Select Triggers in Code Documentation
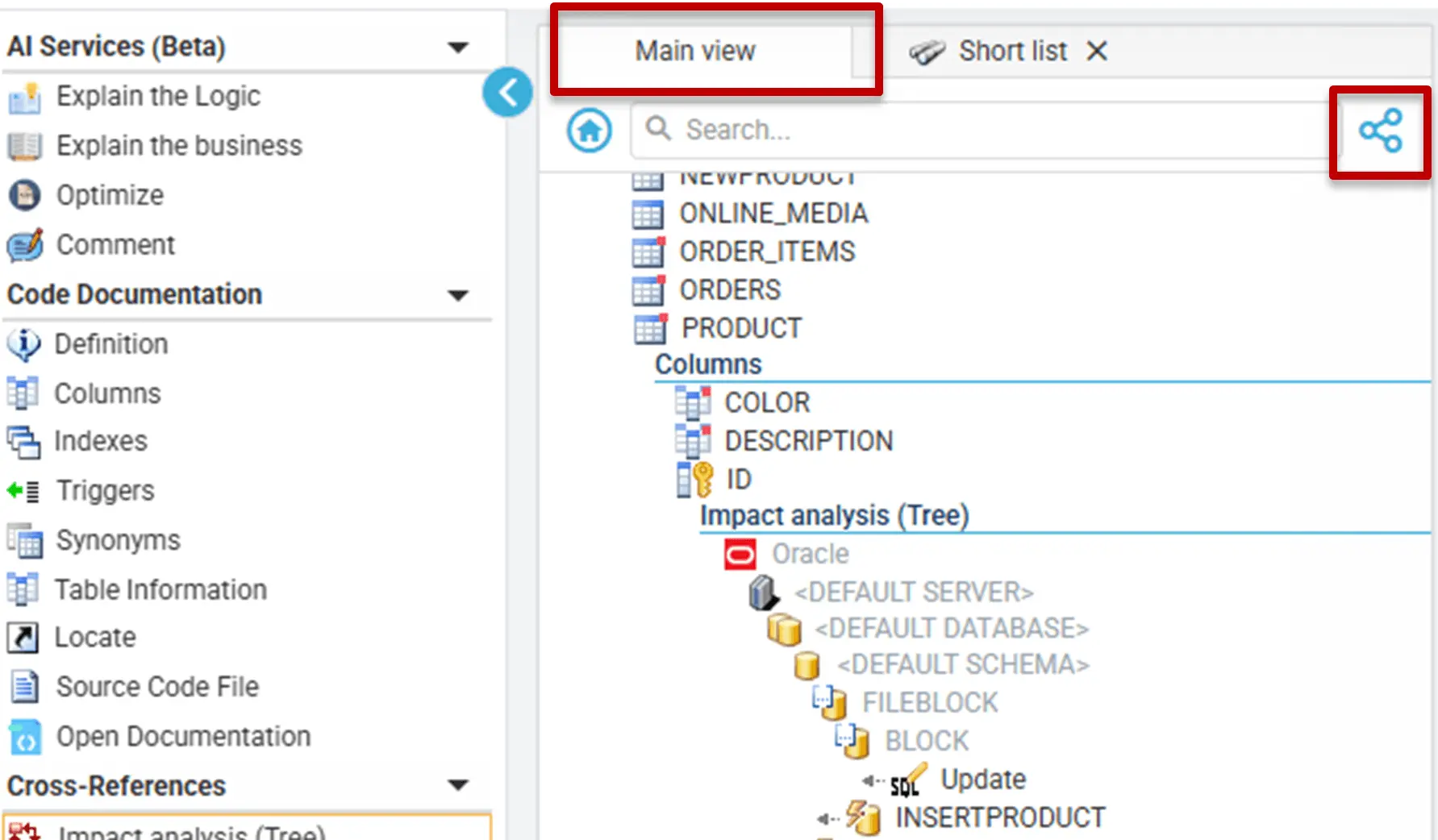Image resolution: width=1438 pixels, height=840 pixels. [105, 491]
